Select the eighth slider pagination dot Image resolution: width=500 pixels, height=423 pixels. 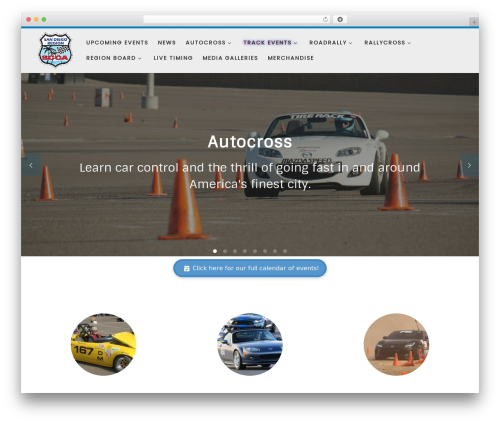point(285,251)
